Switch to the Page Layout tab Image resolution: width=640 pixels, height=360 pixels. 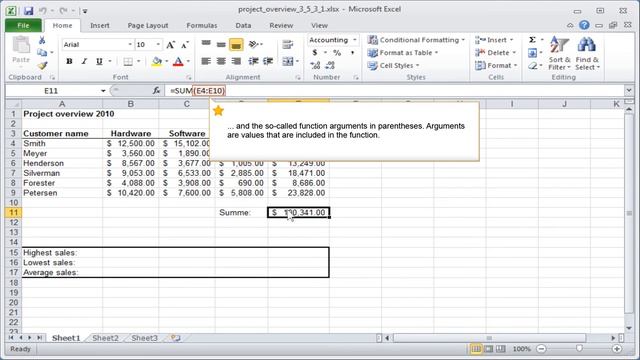click(148, 25)
